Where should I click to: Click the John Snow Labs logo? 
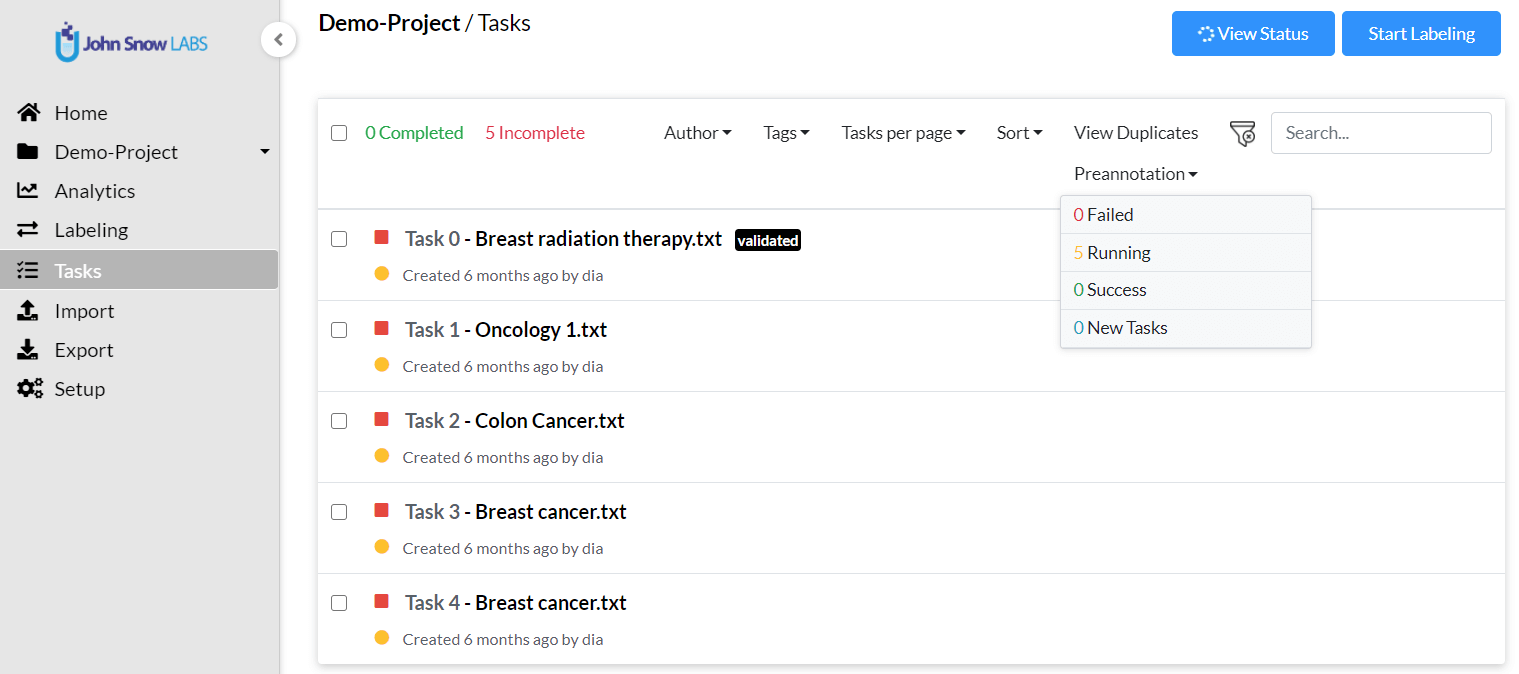pos(132,42)
